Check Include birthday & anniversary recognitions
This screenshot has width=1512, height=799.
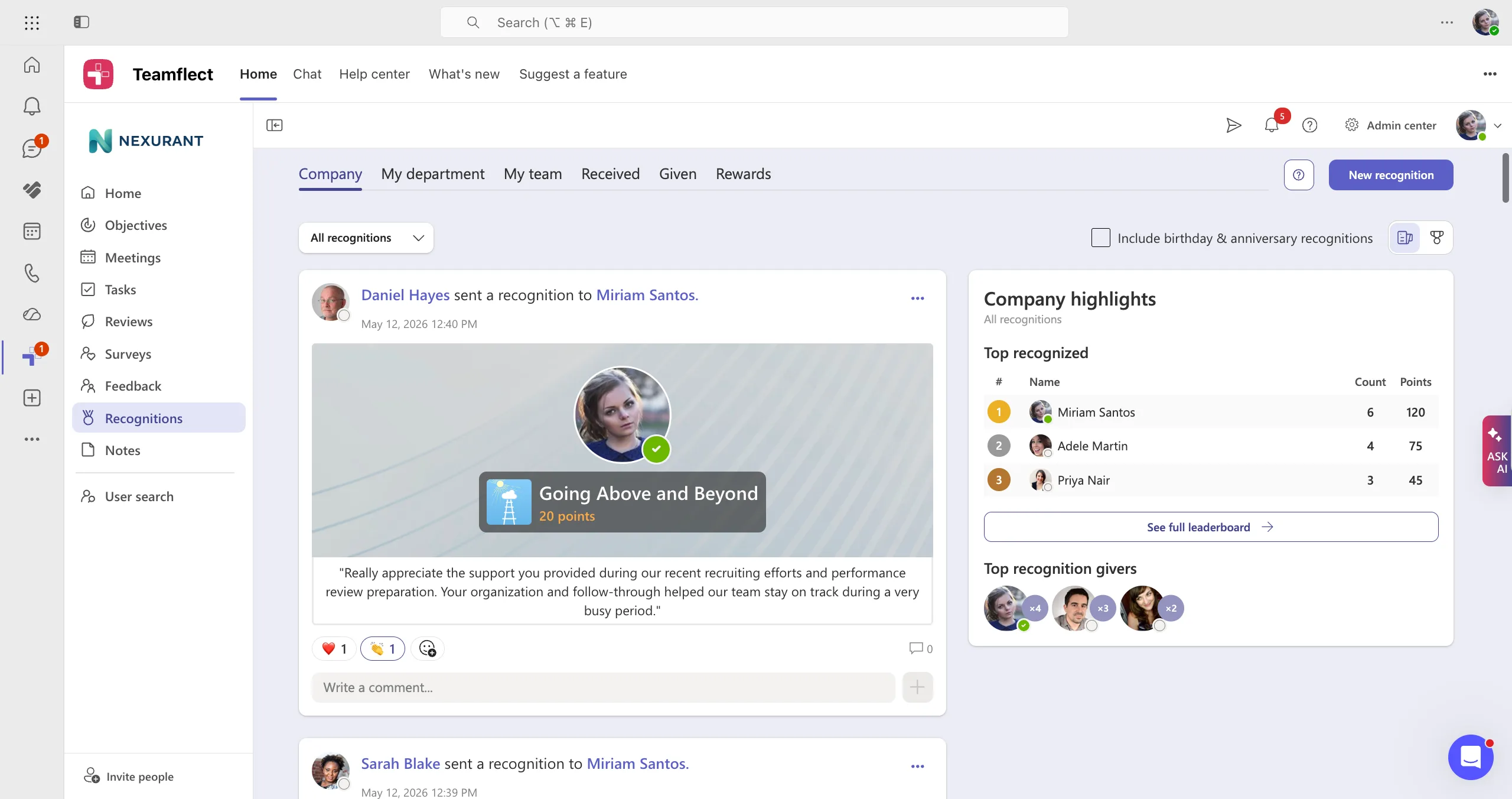(x=1101, y=238)
